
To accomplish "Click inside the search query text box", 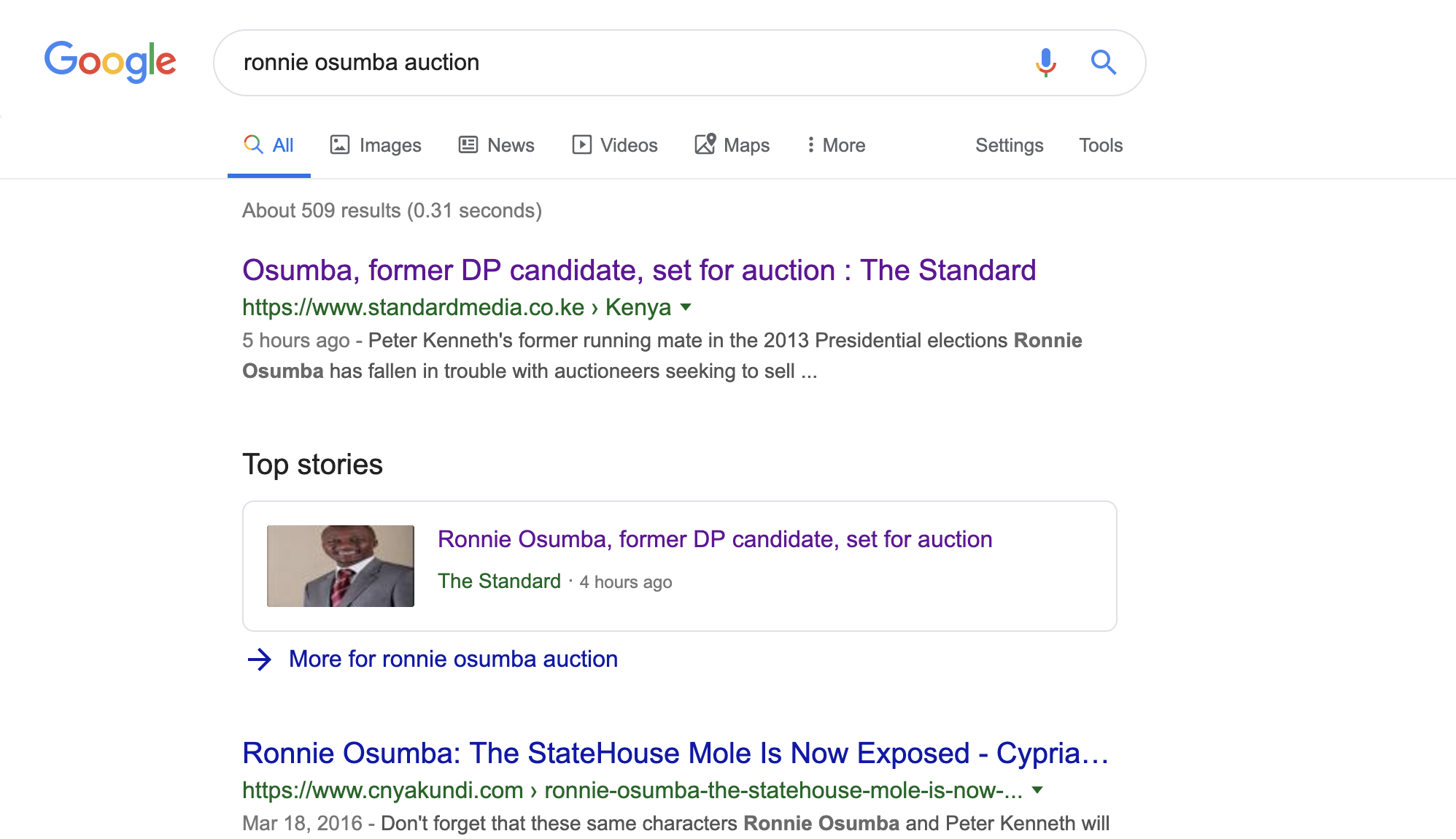I will coord(620,63).
